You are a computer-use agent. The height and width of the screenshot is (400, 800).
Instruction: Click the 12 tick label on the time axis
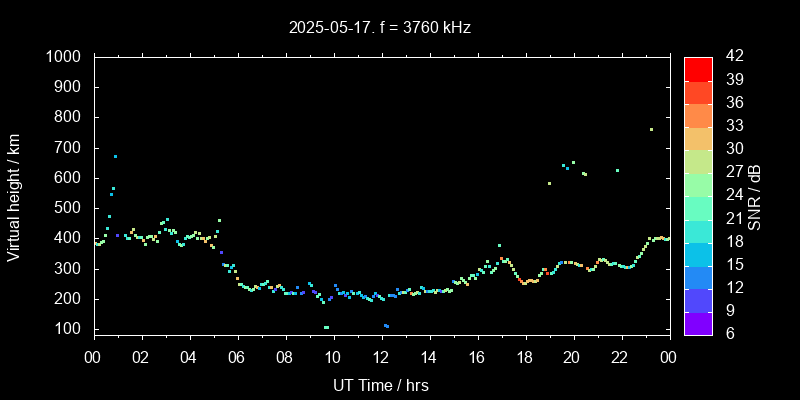[x=380, y=357]
